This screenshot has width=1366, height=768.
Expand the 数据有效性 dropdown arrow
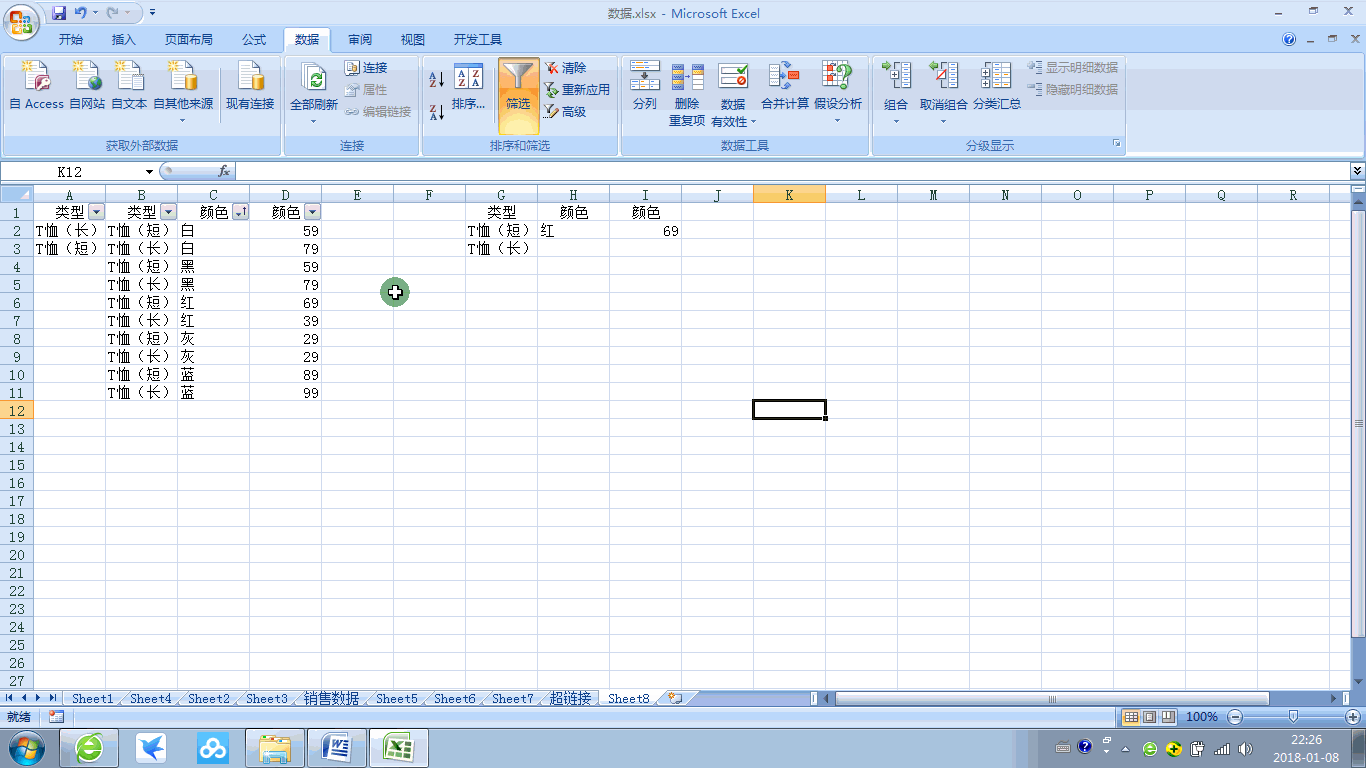point(754,122)
